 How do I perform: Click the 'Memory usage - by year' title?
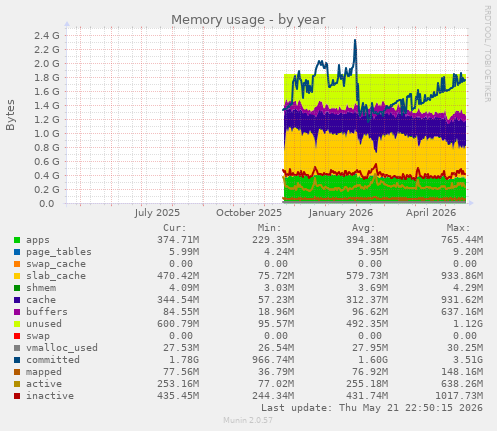pyautogui.click(x=248, y=20)
